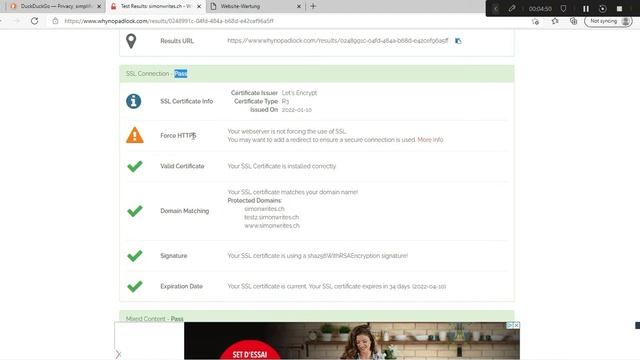Click the SSL Certificate Info blue icon
640x360 pixels.
point(133,101)
